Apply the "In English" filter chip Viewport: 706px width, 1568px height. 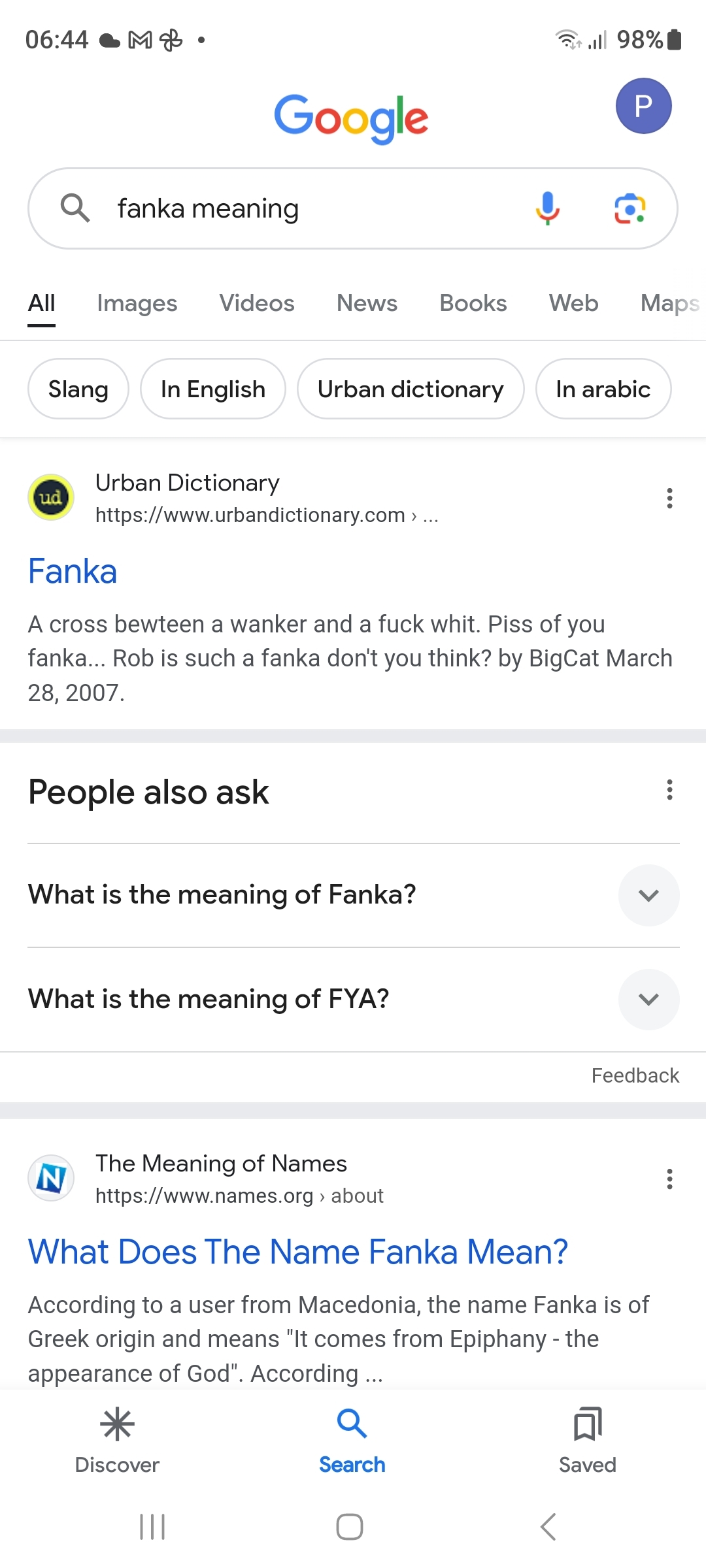tap(213, 389)
